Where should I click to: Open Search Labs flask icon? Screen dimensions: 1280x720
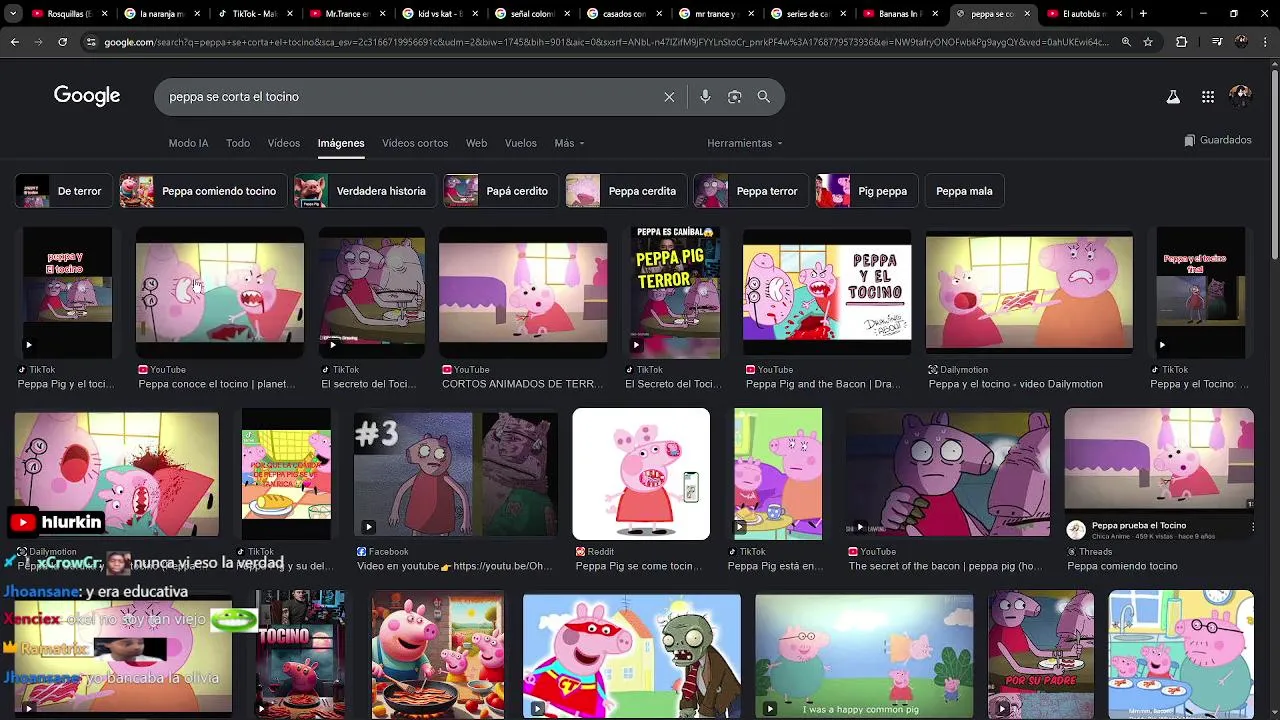click(x=1173, y=97)
